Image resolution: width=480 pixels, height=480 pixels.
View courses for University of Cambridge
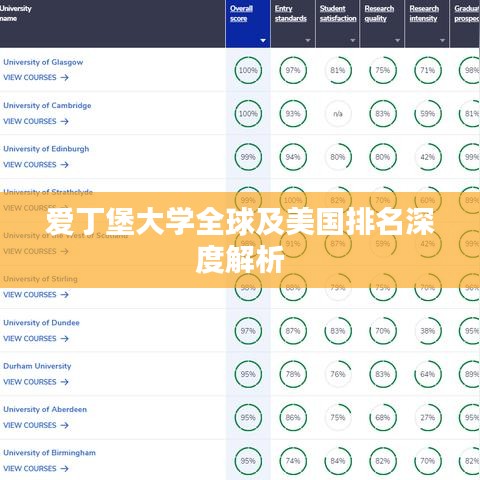pyautogui.click(x=36, y=121)
